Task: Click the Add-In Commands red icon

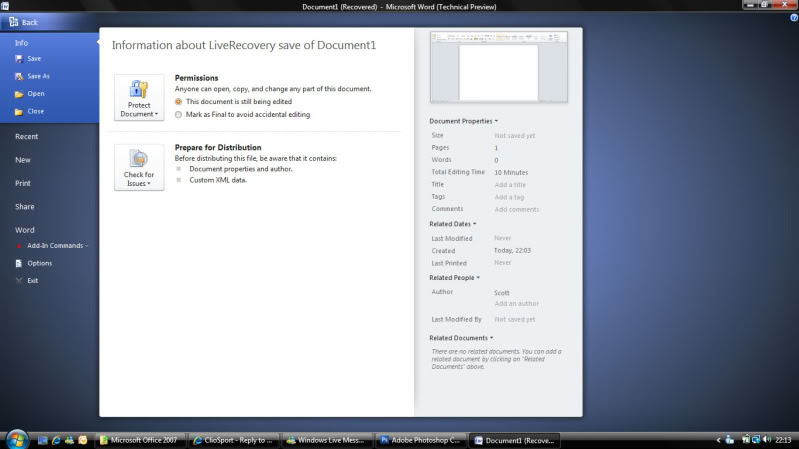Action: (x=19, y=246)
